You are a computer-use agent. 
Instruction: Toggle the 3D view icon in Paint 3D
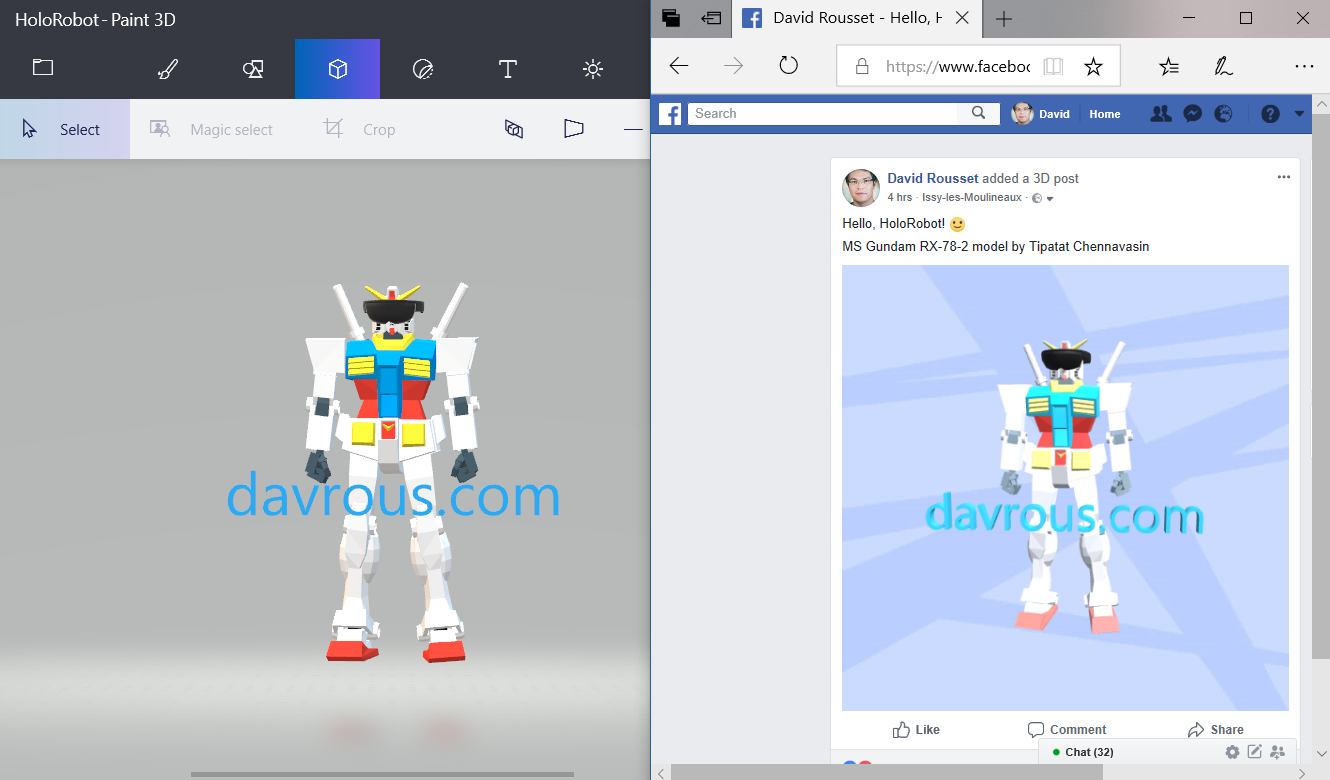click(x=514, y=129)
